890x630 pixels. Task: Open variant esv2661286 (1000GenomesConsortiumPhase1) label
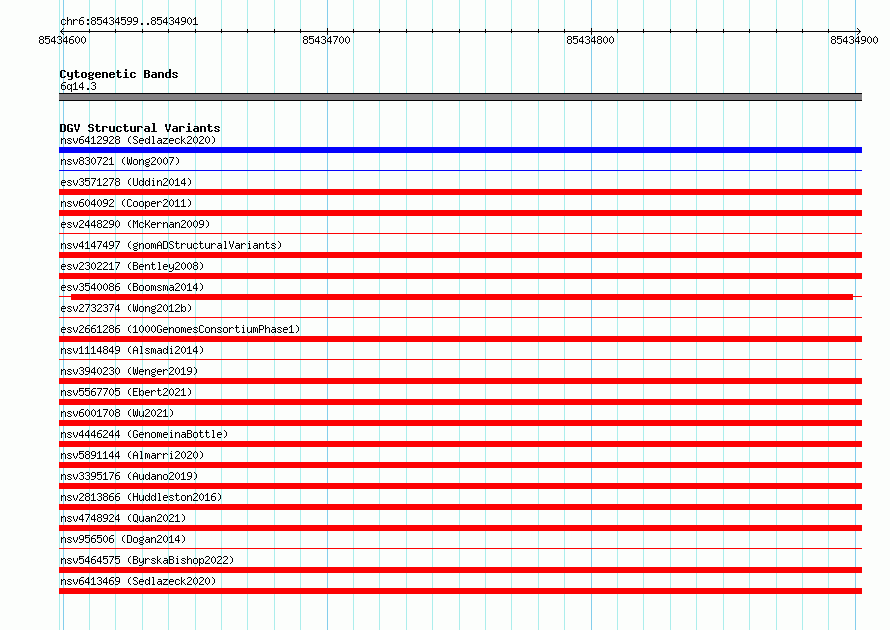pos(180,329)
